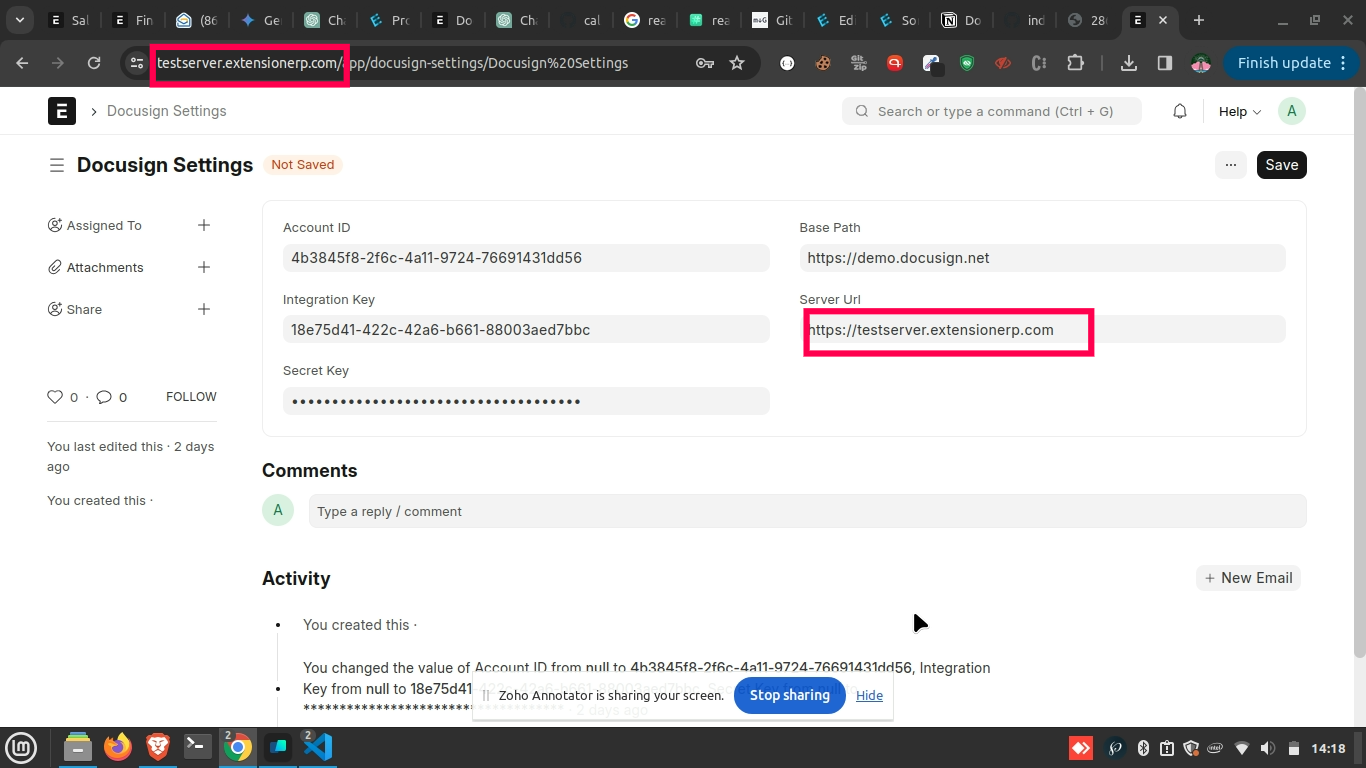Open the notifications bell
1366x768 pixels.
click(x=1180, y=111)
